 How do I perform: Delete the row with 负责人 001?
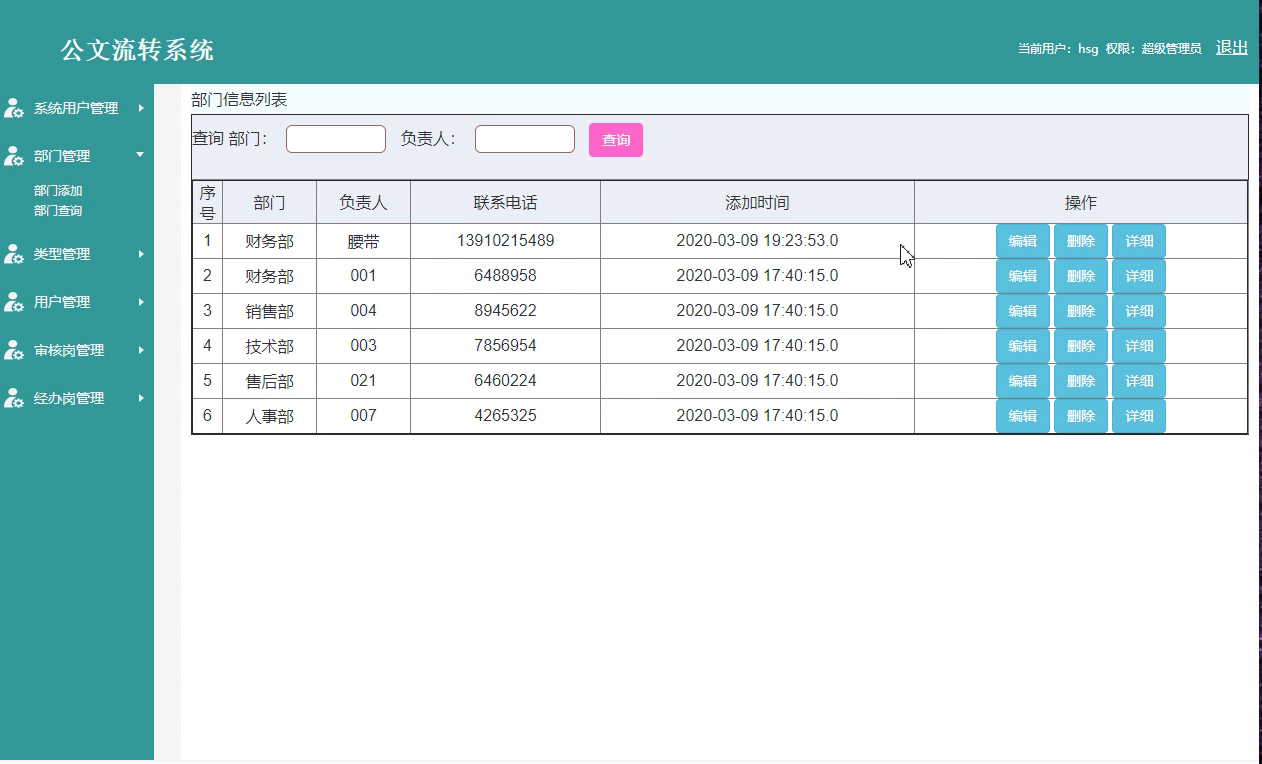click(1081, 276)
